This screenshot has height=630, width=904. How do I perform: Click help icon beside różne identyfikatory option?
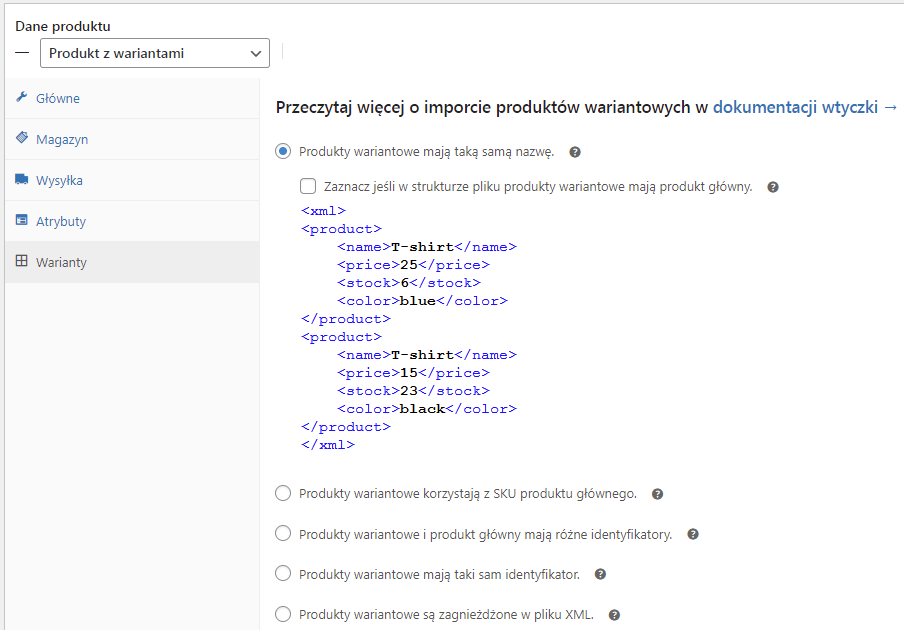[693, 534]
